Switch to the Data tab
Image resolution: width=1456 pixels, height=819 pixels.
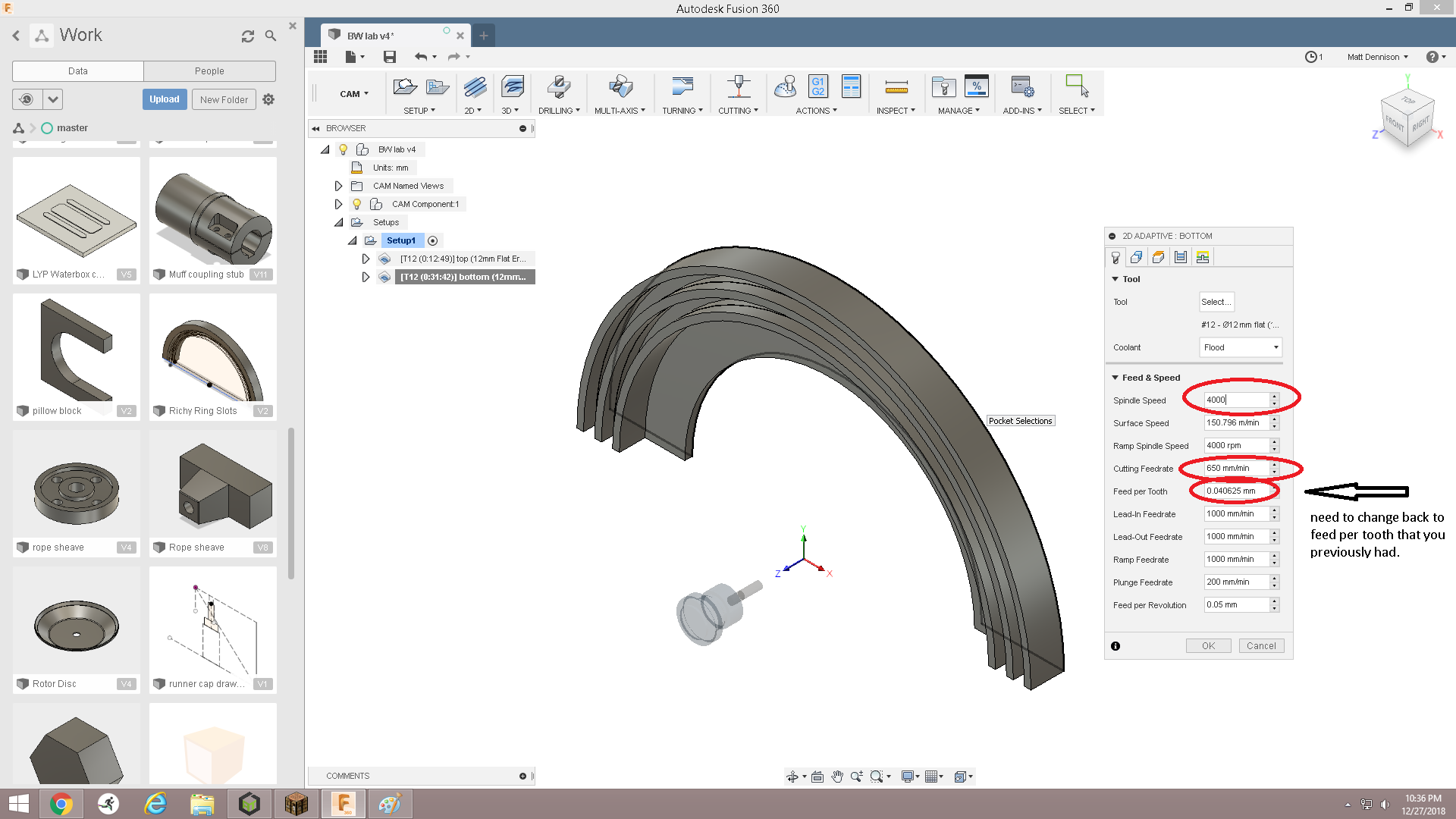point(78,71)
